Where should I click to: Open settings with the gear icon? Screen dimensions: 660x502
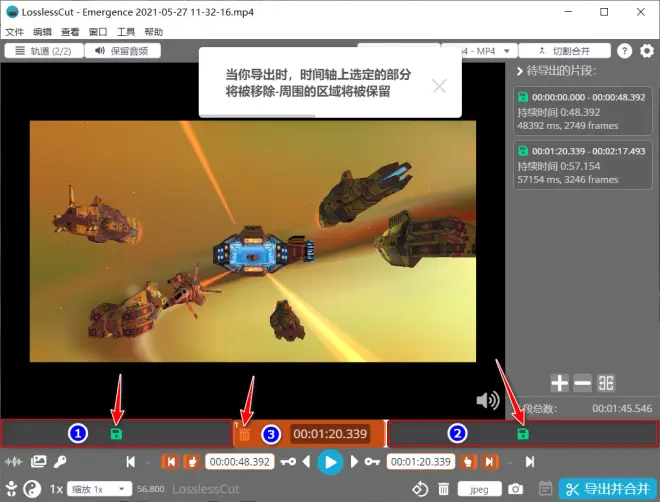[x=647, y=51]
